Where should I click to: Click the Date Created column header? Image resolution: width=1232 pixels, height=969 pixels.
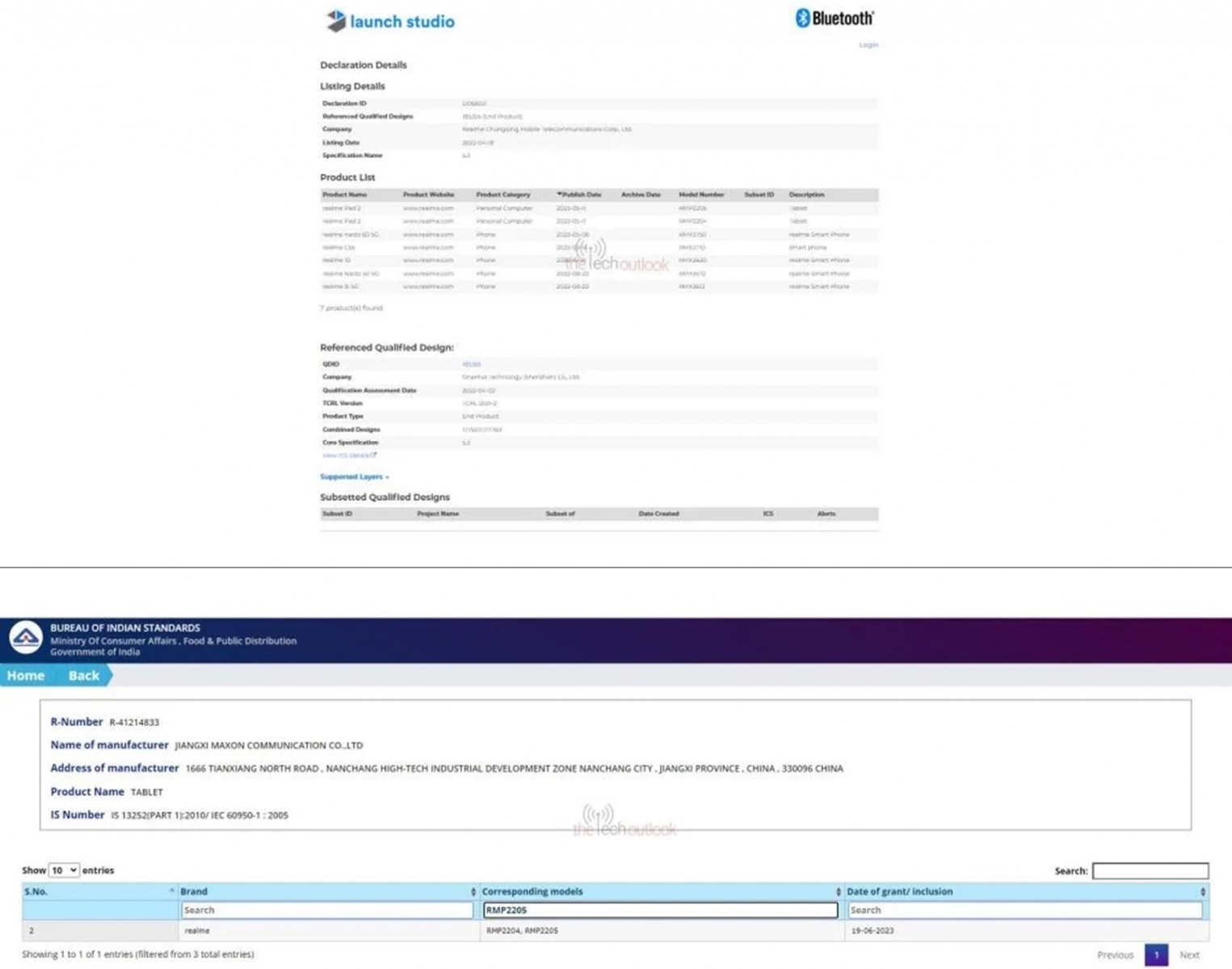coord(658,514)
